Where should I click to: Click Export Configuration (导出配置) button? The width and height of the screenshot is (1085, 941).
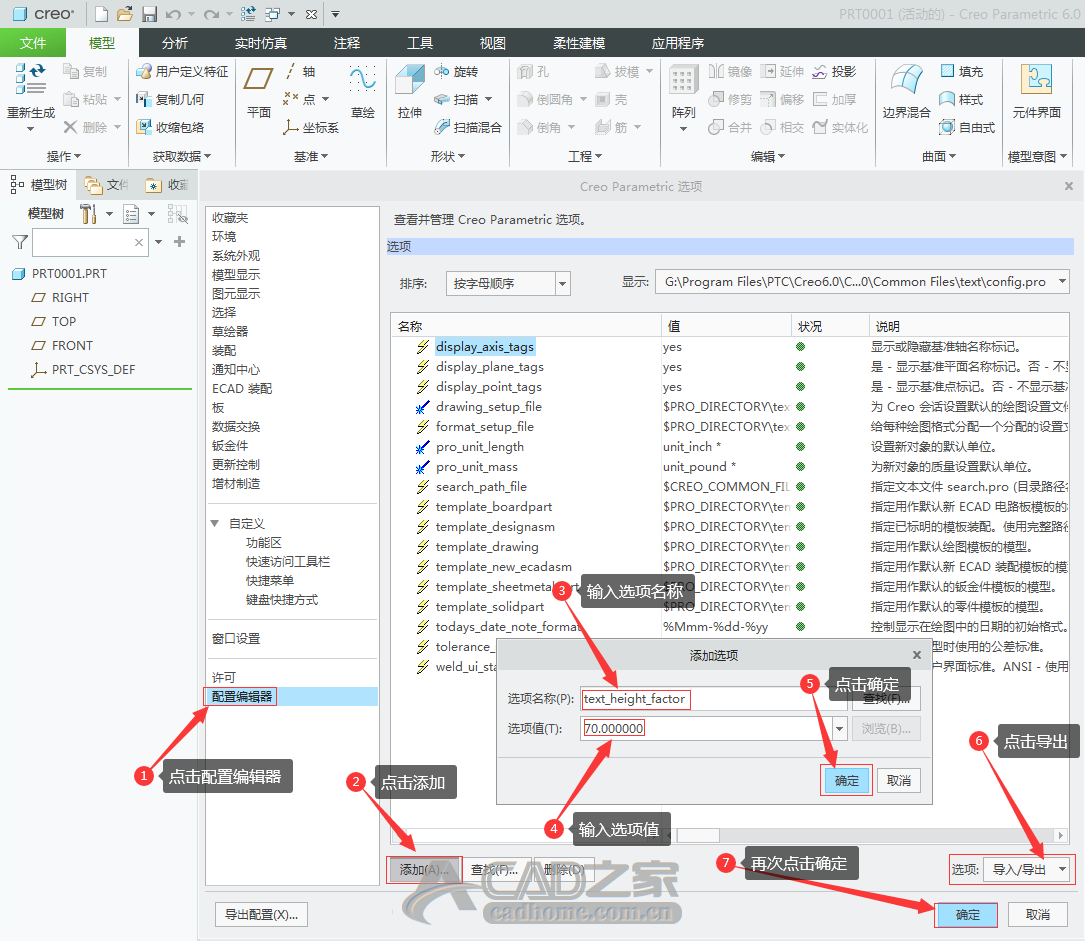tap(262, 915)
